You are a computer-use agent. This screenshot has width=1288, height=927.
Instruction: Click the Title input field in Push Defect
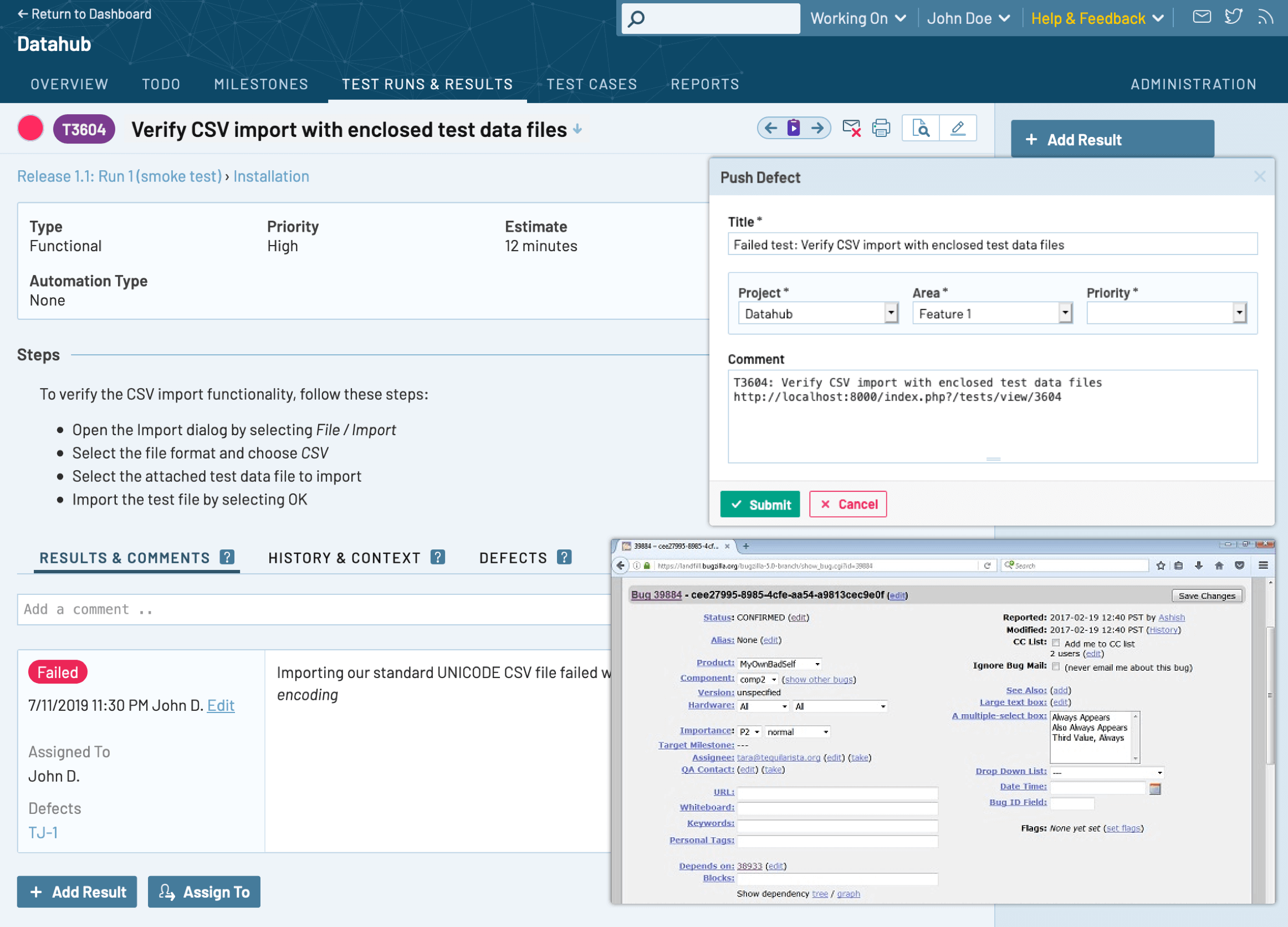point(990,244)
